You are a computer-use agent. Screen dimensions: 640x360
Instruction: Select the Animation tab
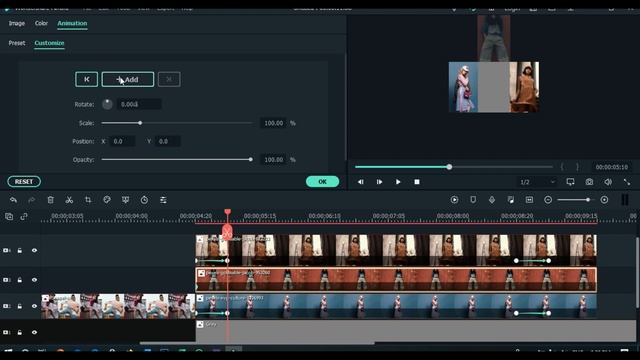pos(72,23)
